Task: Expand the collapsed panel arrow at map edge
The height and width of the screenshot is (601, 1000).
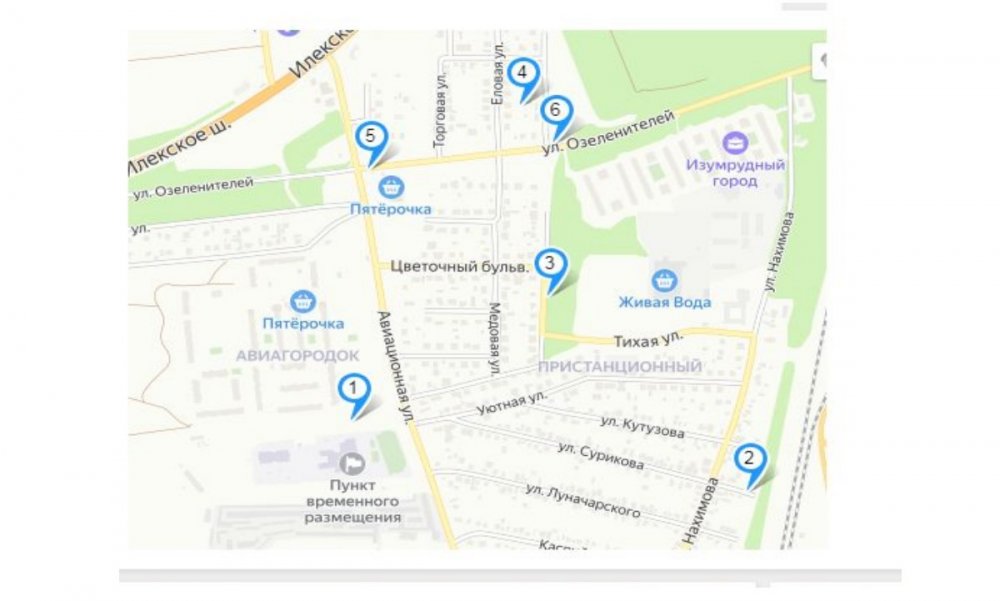Action: coord(820,61)
